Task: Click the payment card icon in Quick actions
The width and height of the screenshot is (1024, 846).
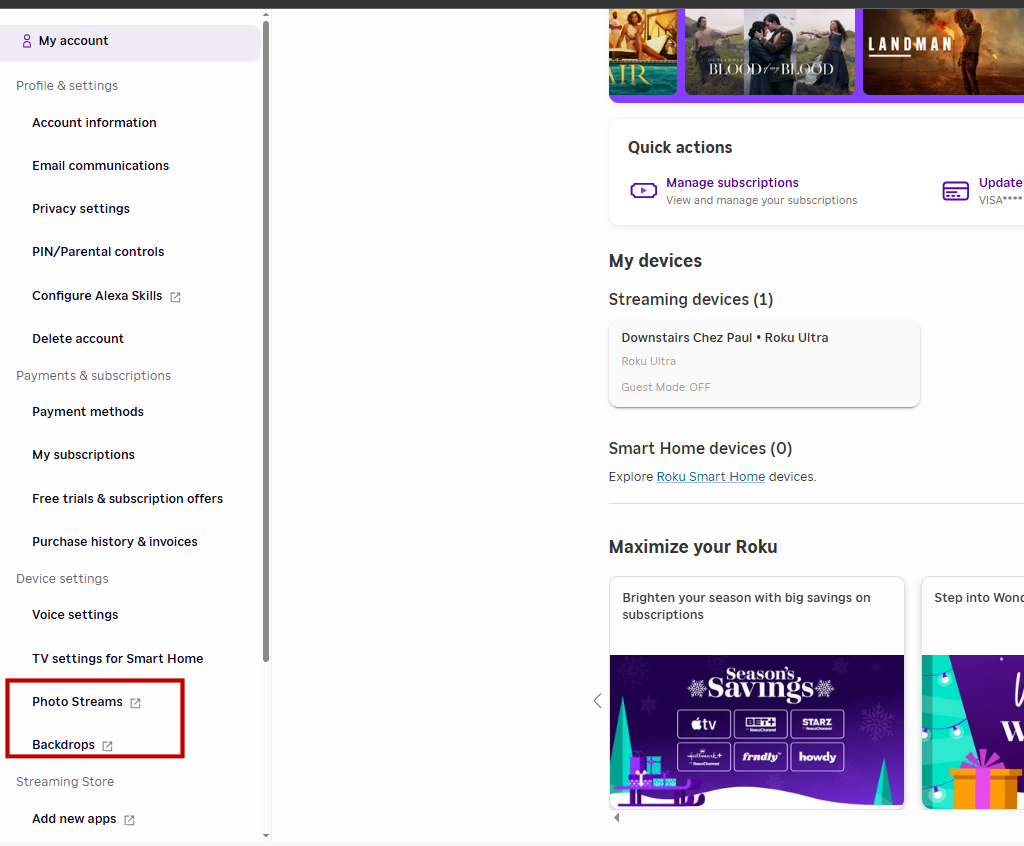Action: (955, 191)
